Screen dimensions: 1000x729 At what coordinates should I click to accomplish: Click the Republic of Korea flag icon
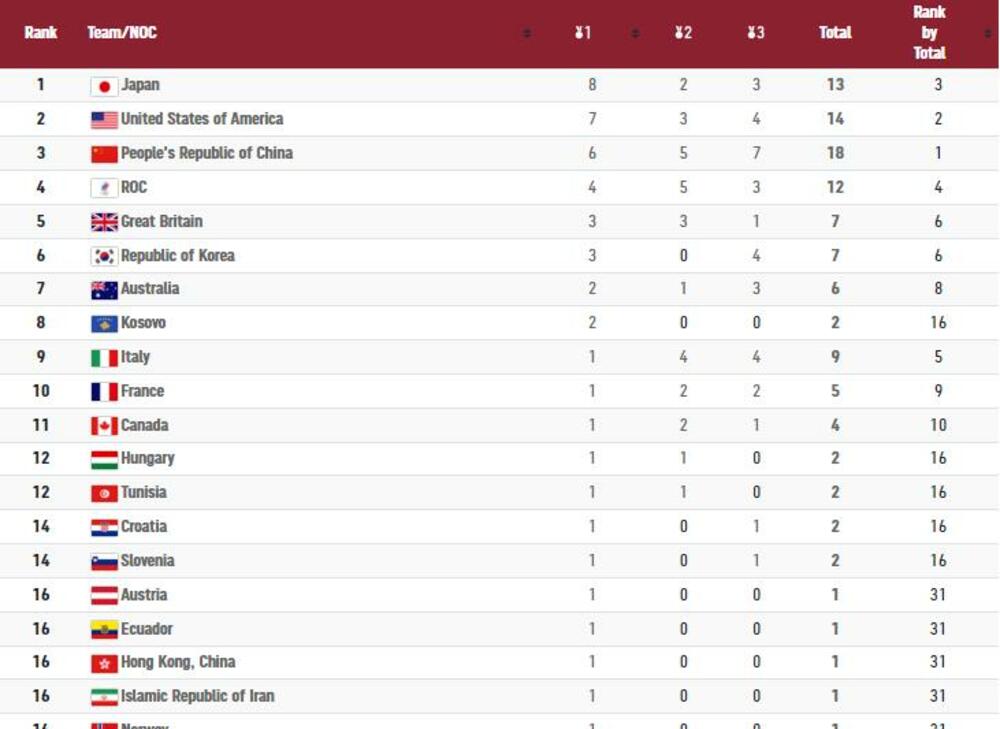[104, 256]
